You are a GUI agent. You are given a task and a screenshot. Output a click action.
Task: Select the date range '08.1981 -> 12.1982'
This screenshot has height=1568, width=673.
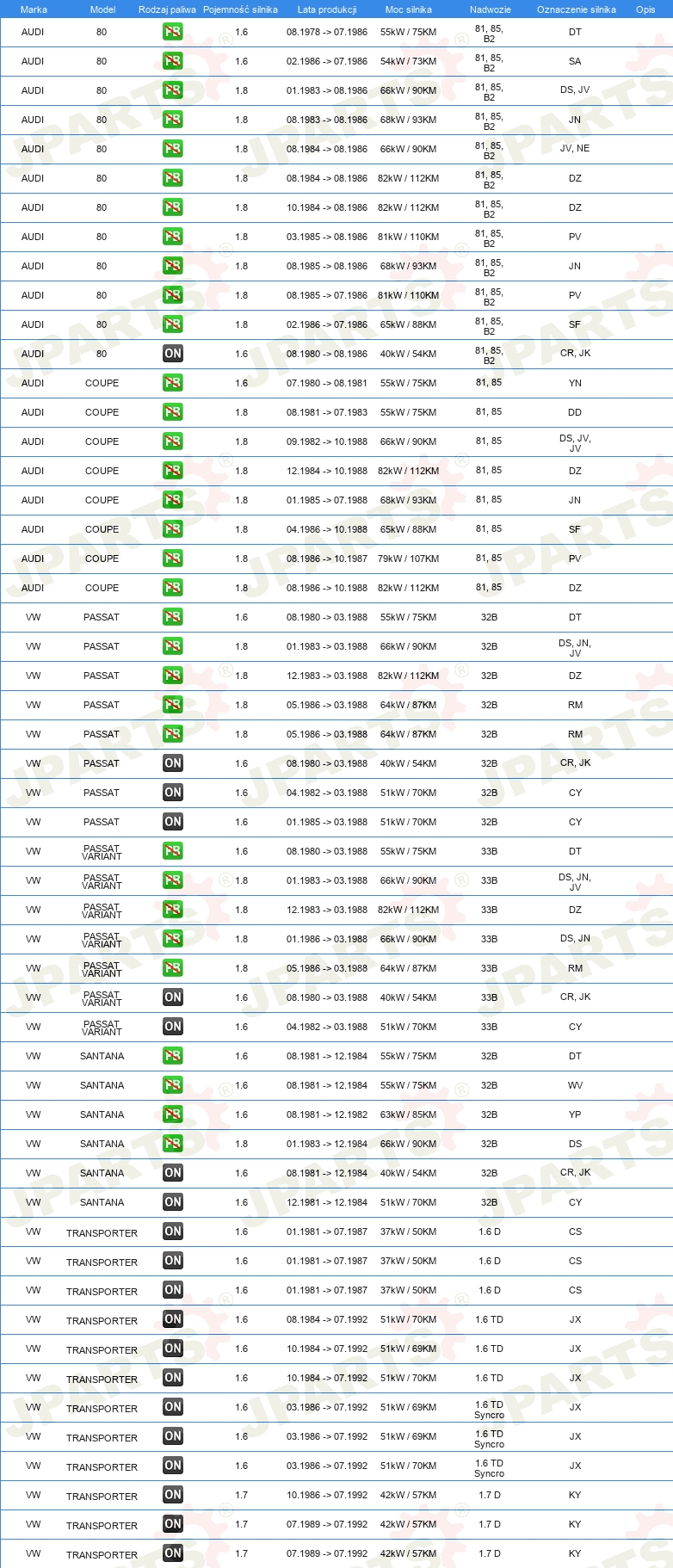[x=327, y=1114]
